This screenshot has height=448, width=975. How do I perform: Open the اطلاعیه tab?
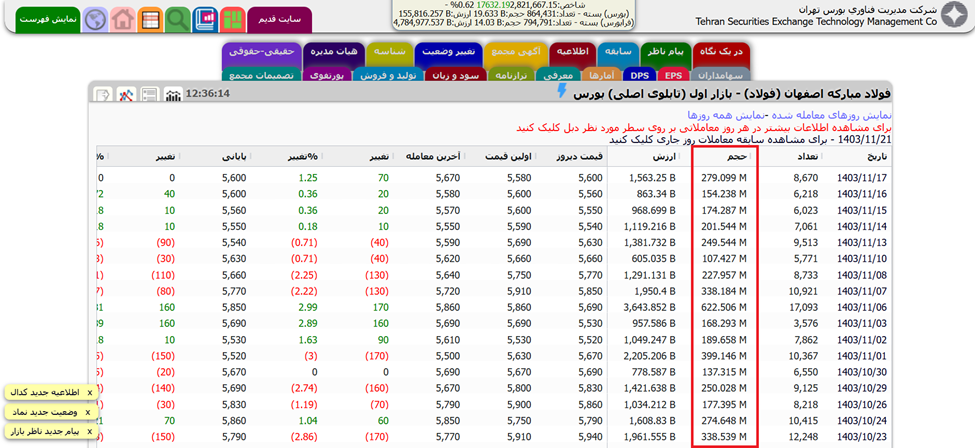[573, 54]
